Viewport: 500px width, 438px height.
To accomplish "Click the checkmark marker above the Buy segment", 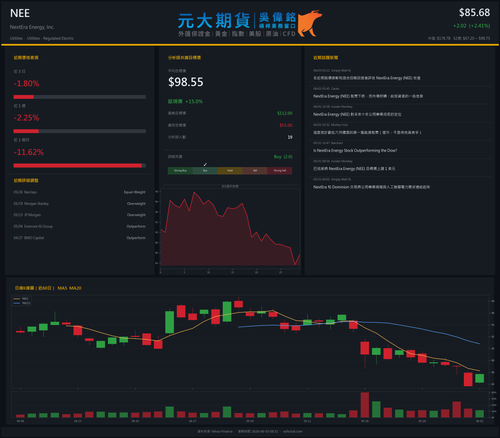I will click(205, 165).
